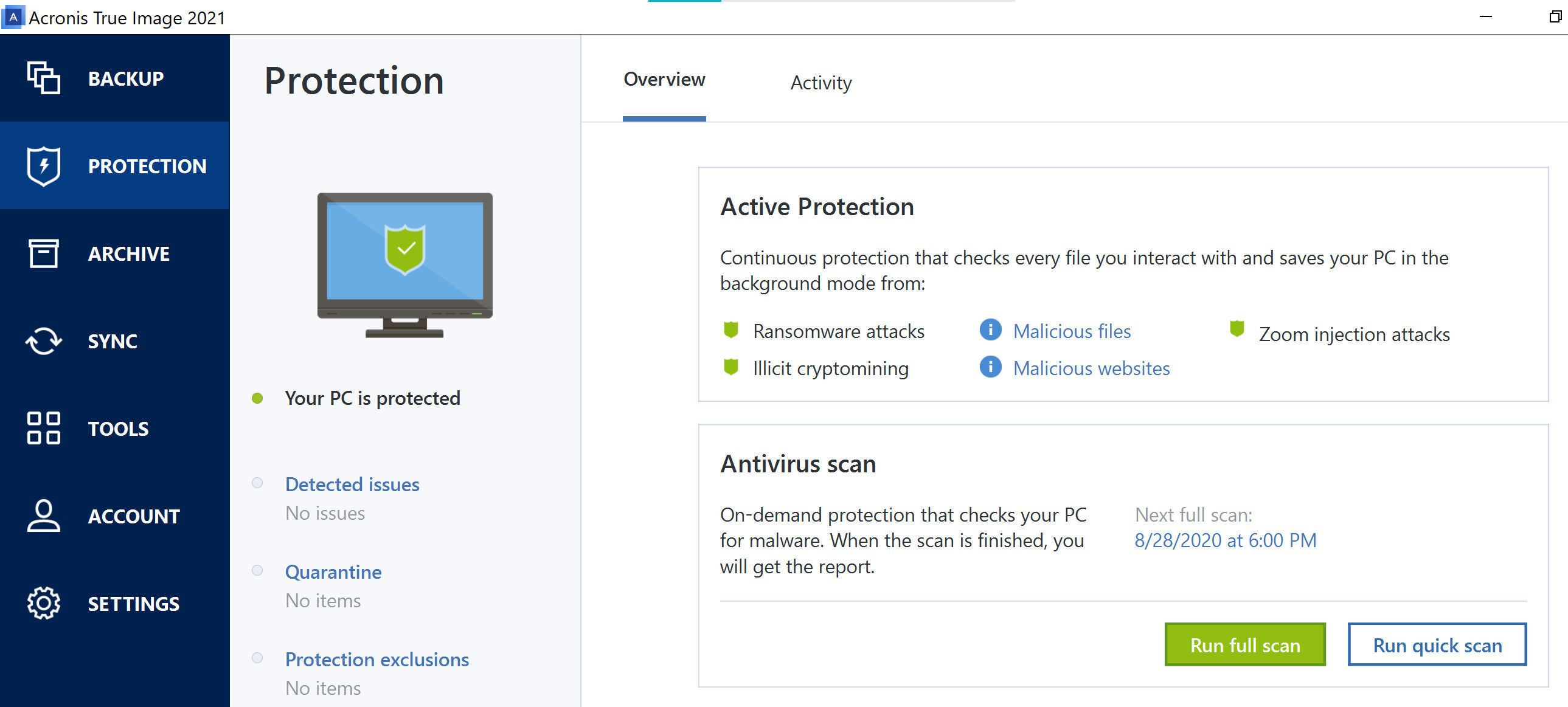Switch to the Overview tab

click(664, 80)
